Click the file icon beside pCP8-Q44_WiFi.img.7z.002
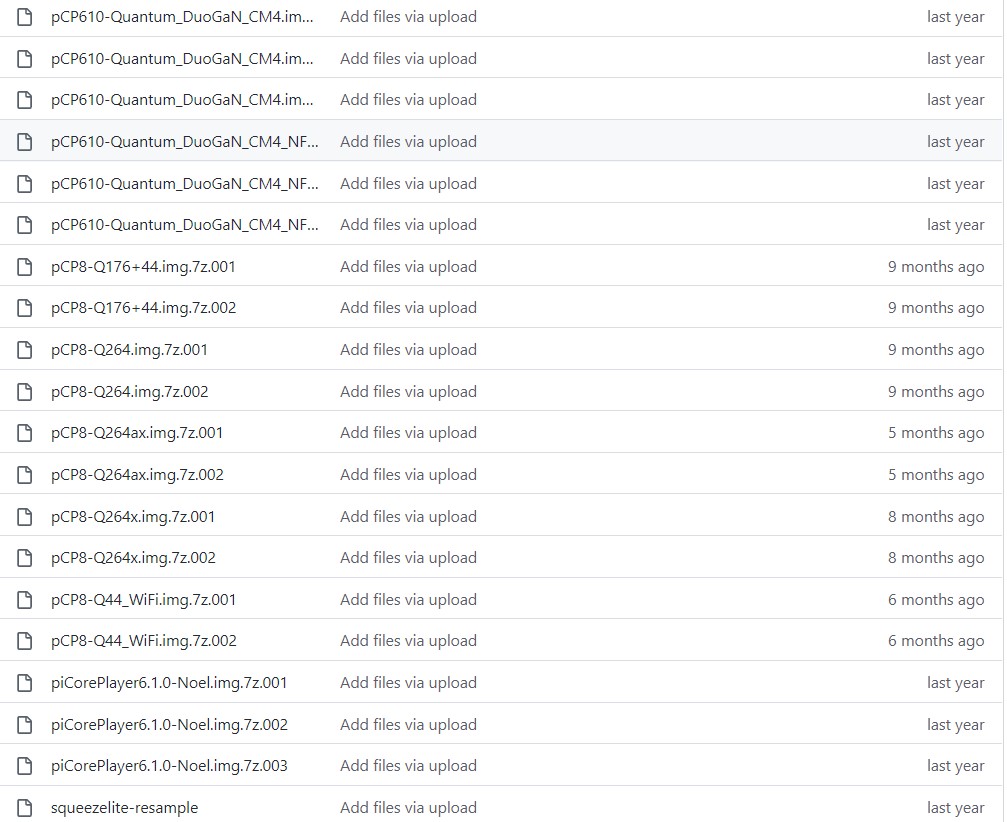 [24, 641]
